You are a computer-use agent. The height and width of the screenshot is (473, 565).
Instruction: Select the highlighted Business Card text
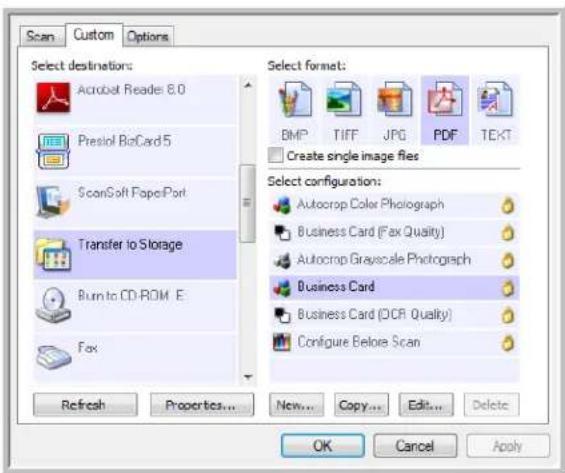[336, 287]
